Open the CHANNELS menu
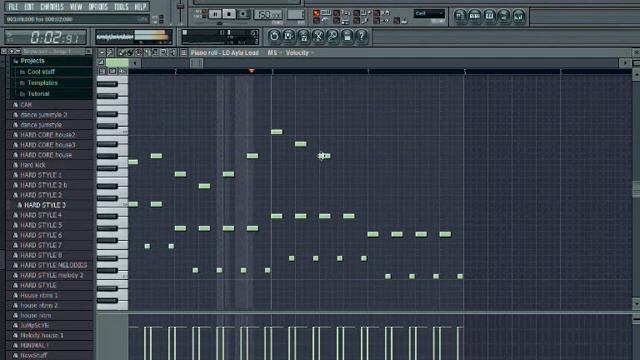The height and width of the screenshot is (360, 640). coord(52,7)
